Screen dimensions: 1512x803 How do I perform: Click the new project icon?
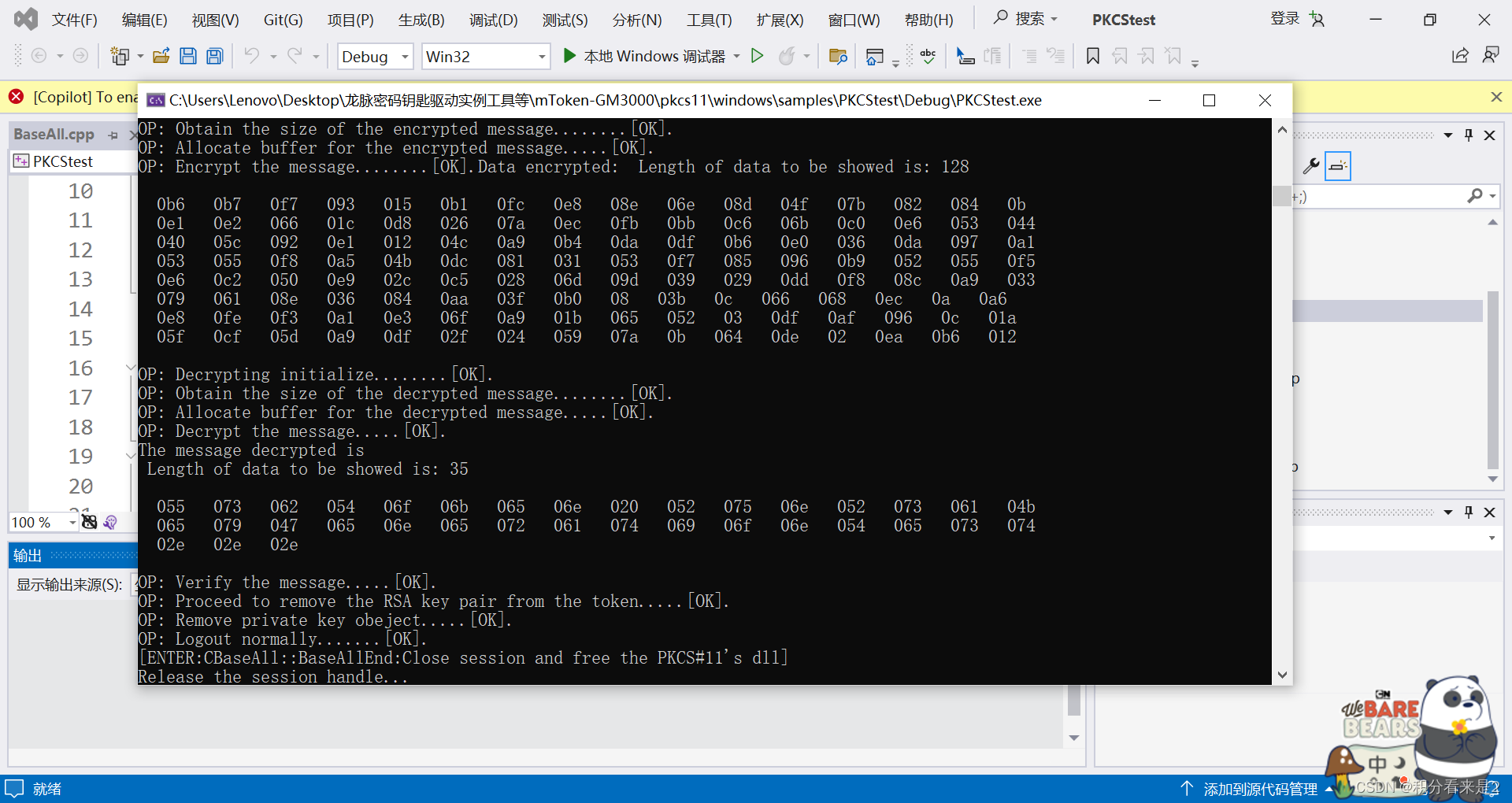(120, 56)
